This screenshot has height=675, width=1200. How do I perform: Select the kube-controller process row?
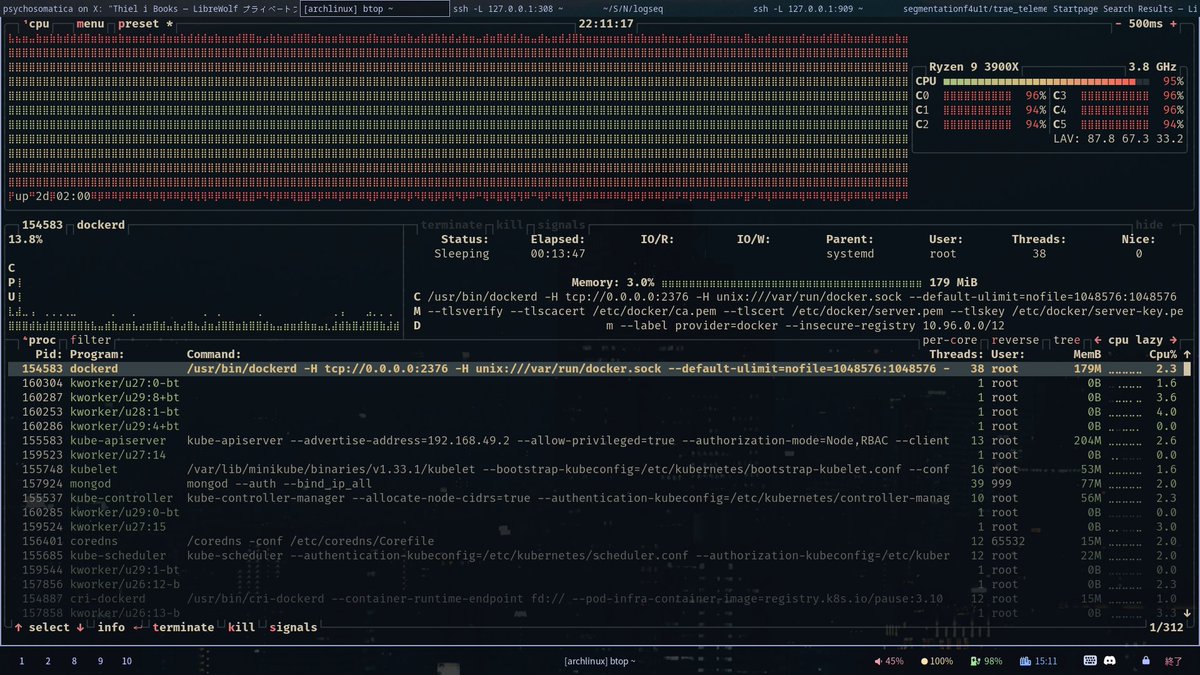594,498
